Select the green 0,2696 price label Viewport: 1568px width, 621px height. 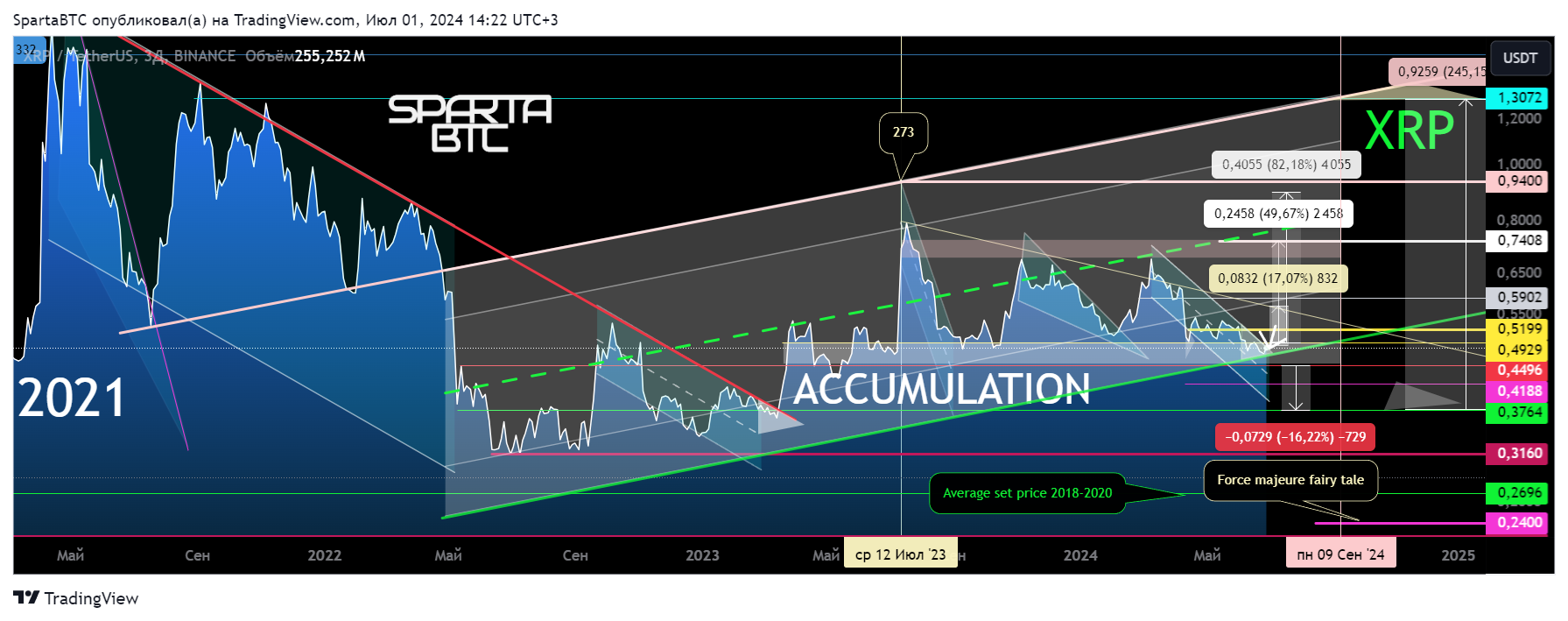pyautogui.click(x=1517, y=493)
